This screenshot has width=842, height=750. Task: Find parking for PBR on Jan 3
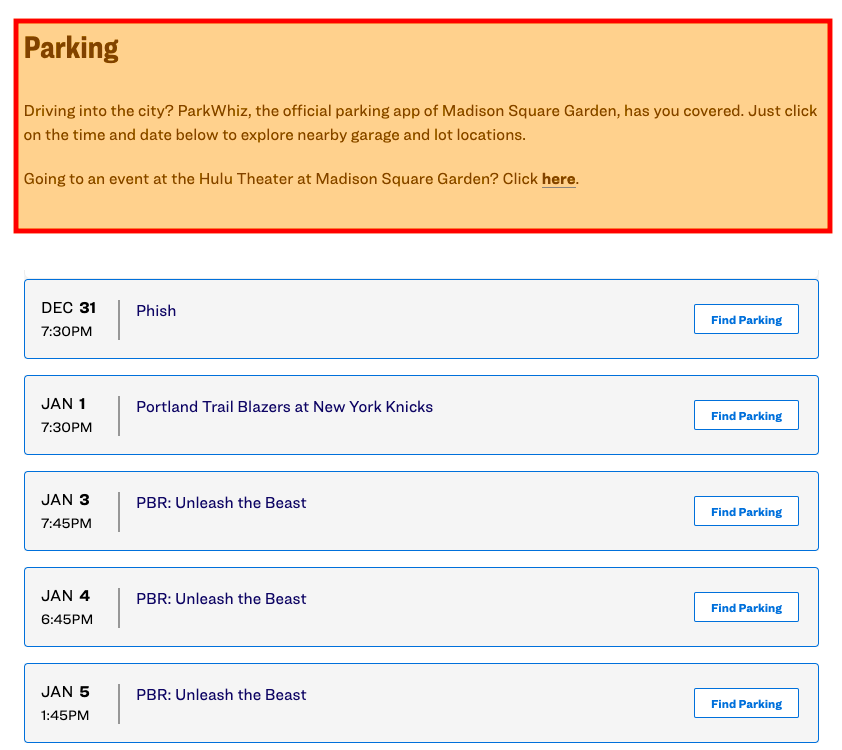(x=746, y=512)
